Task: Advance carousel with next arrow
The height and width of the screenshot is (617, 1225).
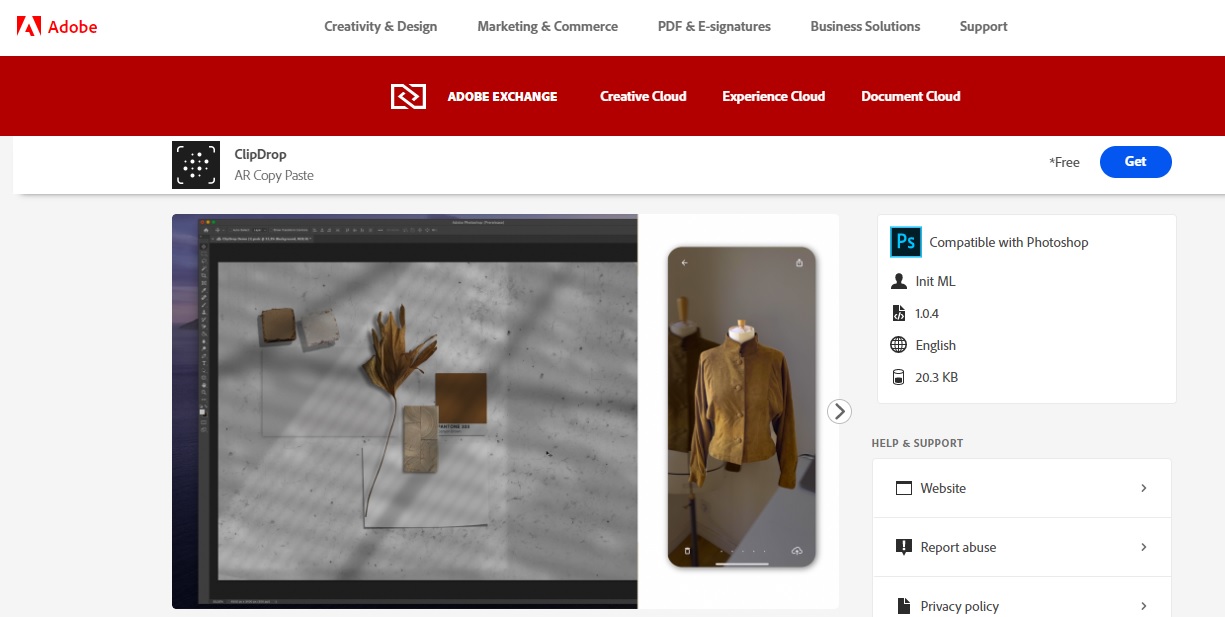Action: (840, 411)
